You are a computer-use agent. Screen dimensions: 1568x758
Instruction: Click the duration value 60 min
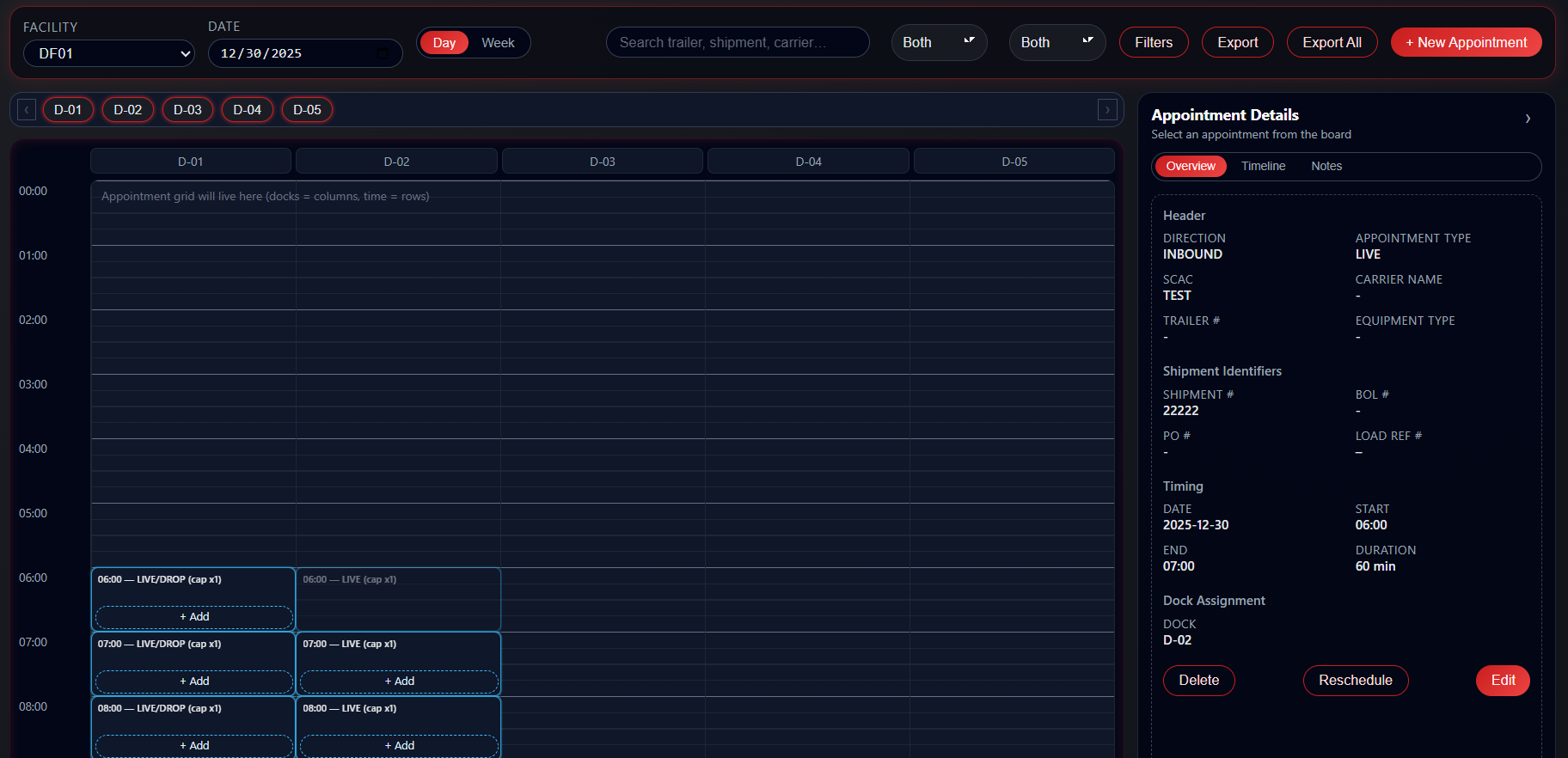pyautogui.click(x=1375, y=567)
